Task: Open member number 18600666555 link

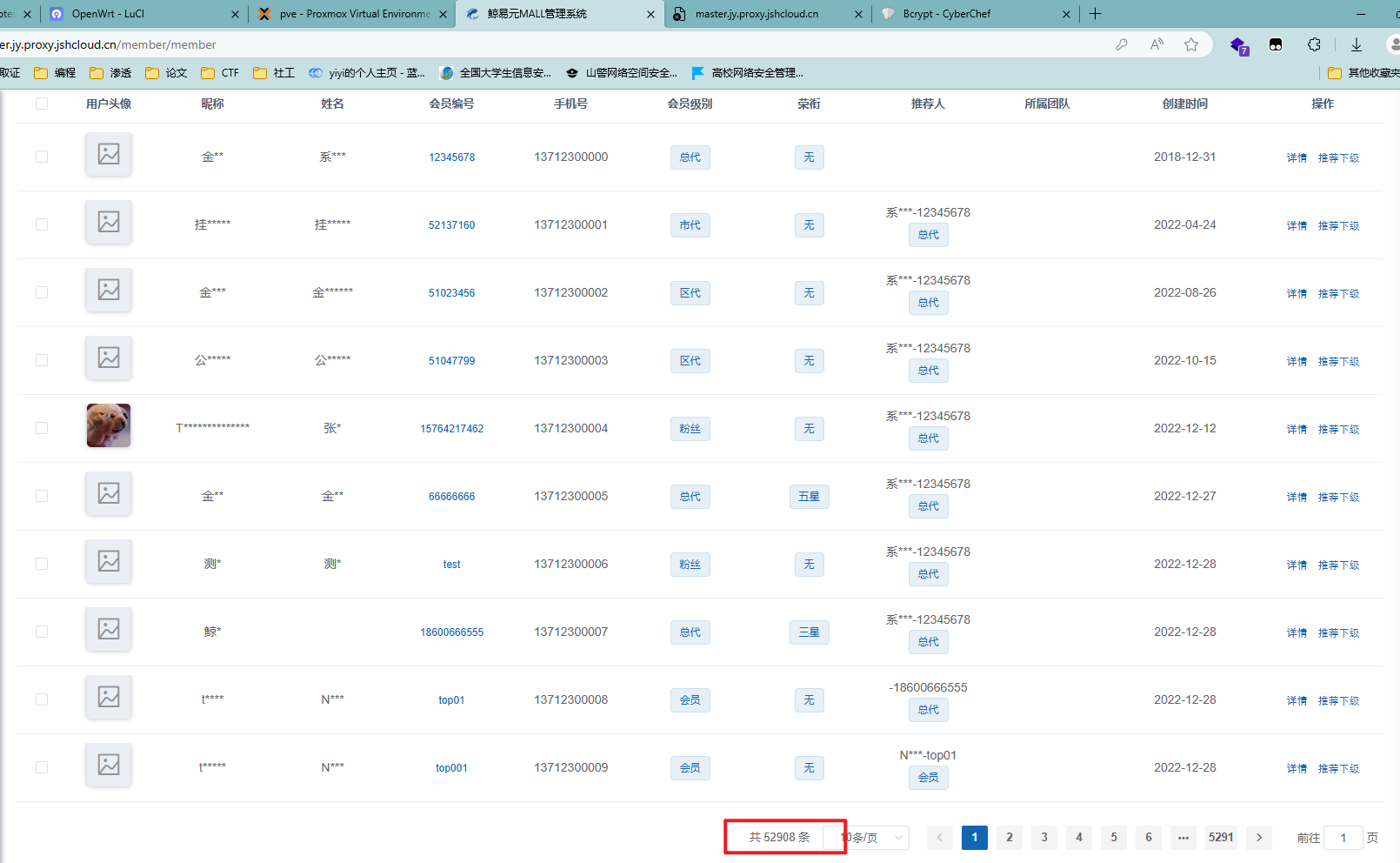Action: point(451,632)
